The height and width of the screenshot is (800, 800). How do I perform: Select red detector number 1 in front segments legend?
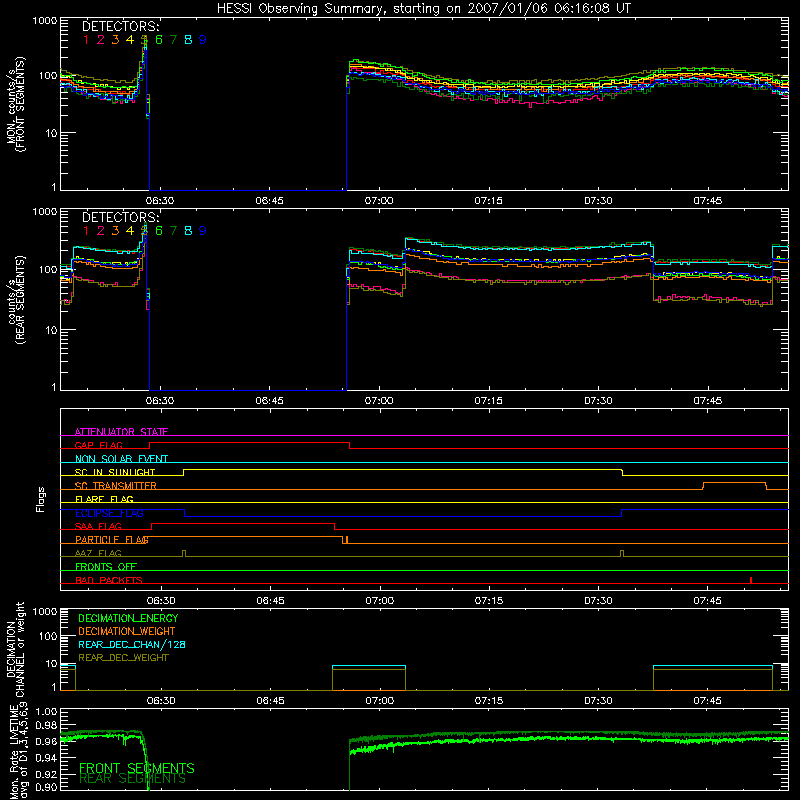[86, 40]
